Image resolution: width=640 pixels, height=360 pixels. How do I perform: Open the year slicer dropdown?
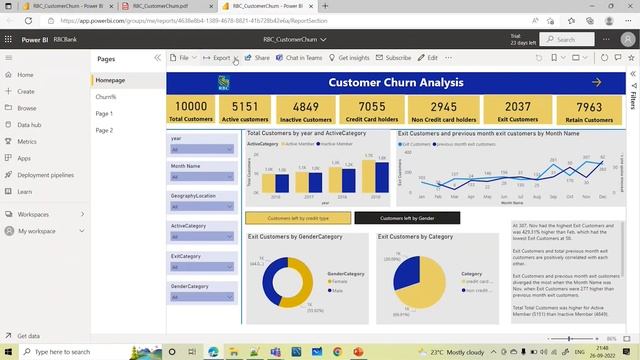tap(202, 150)
